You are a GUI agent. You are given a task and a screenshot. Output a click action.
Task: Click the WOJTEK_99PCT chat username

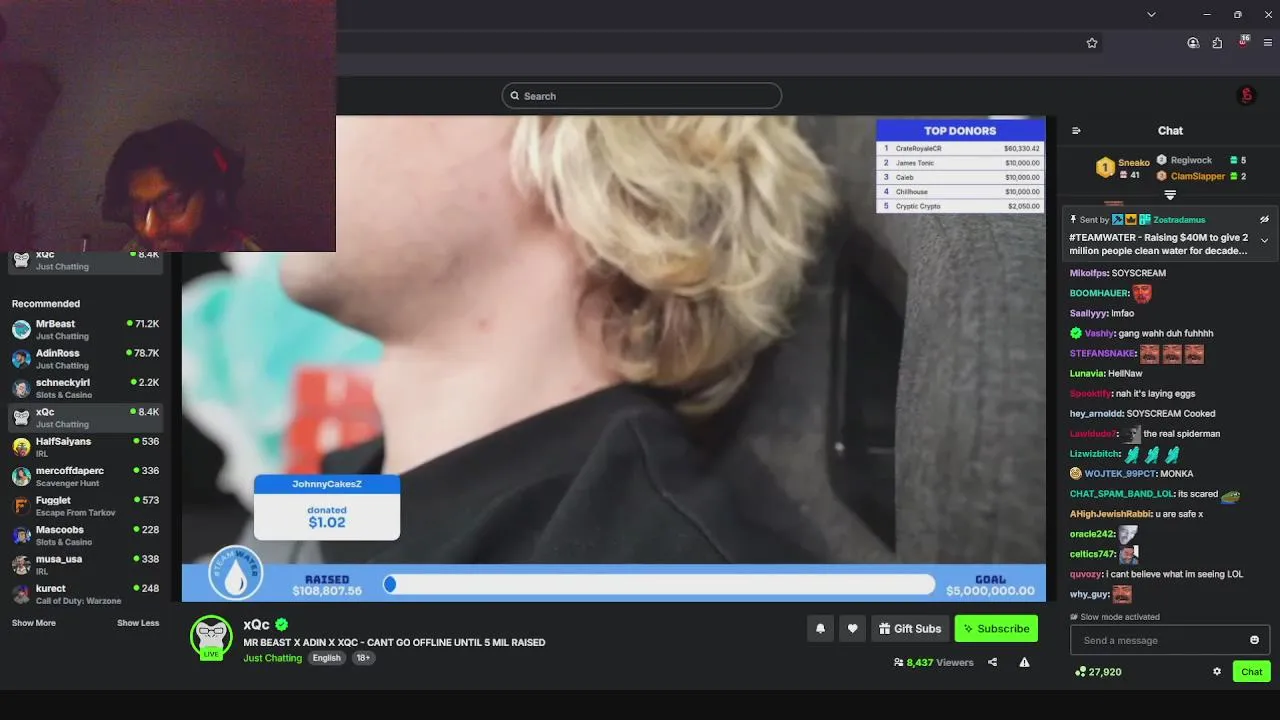click(x=1119, y=473)
